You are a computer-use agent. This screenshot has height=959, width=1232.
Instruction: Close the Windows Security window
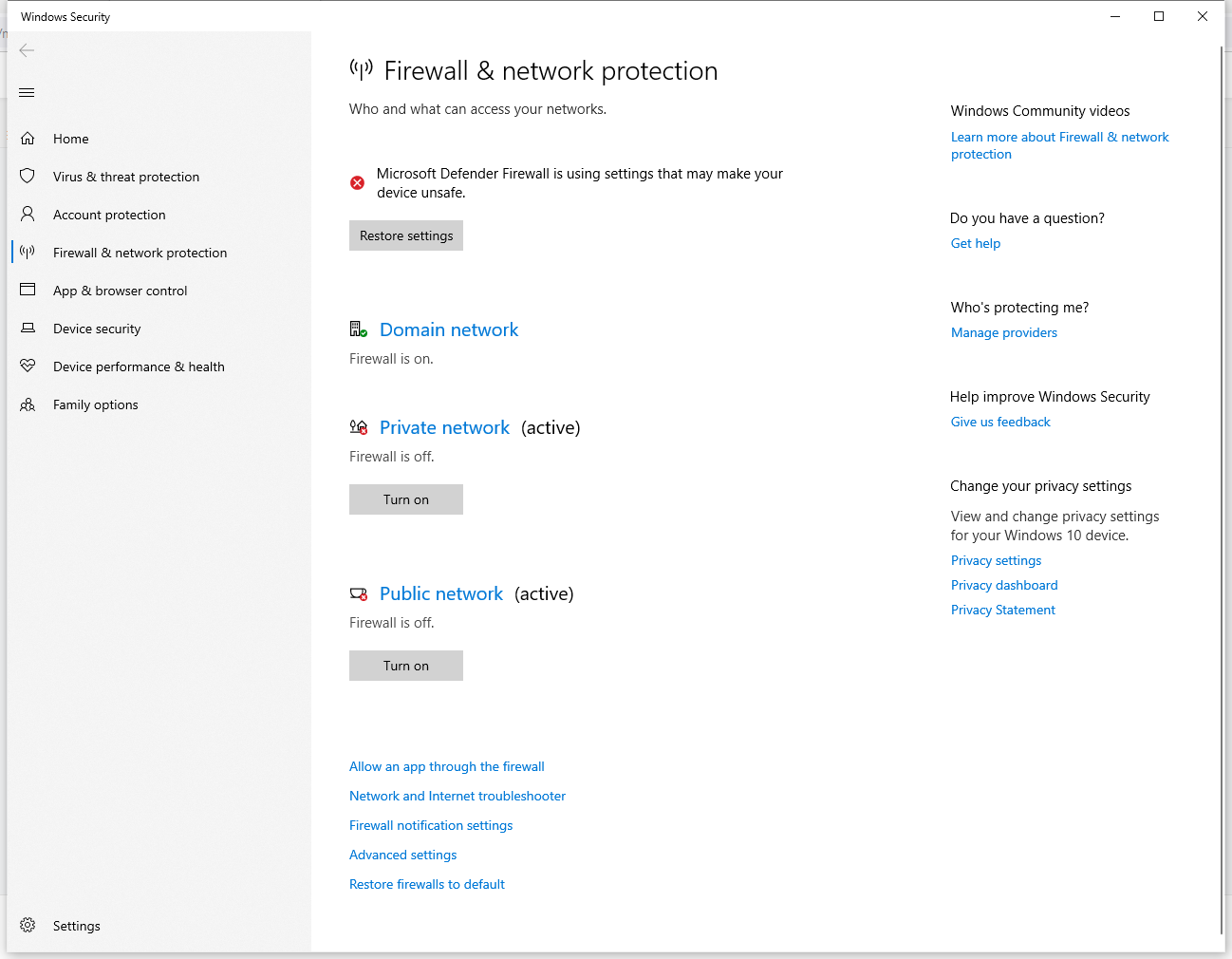tap(1203, 16)
